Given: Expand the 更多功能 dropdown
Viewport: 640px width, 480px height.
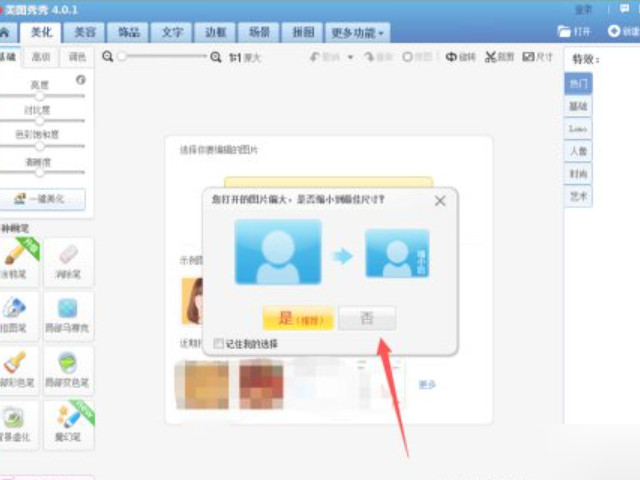Looking at the screenshot, I should [358, 32].
